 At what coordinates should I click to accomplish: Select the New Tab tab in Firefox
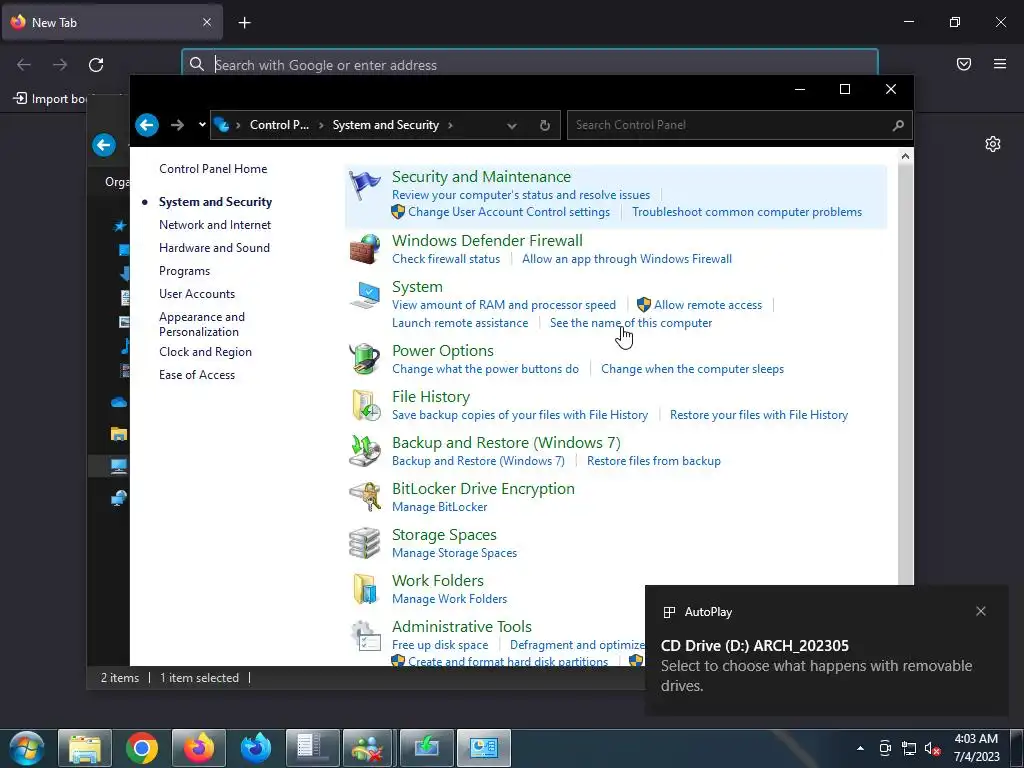(112, 23)
